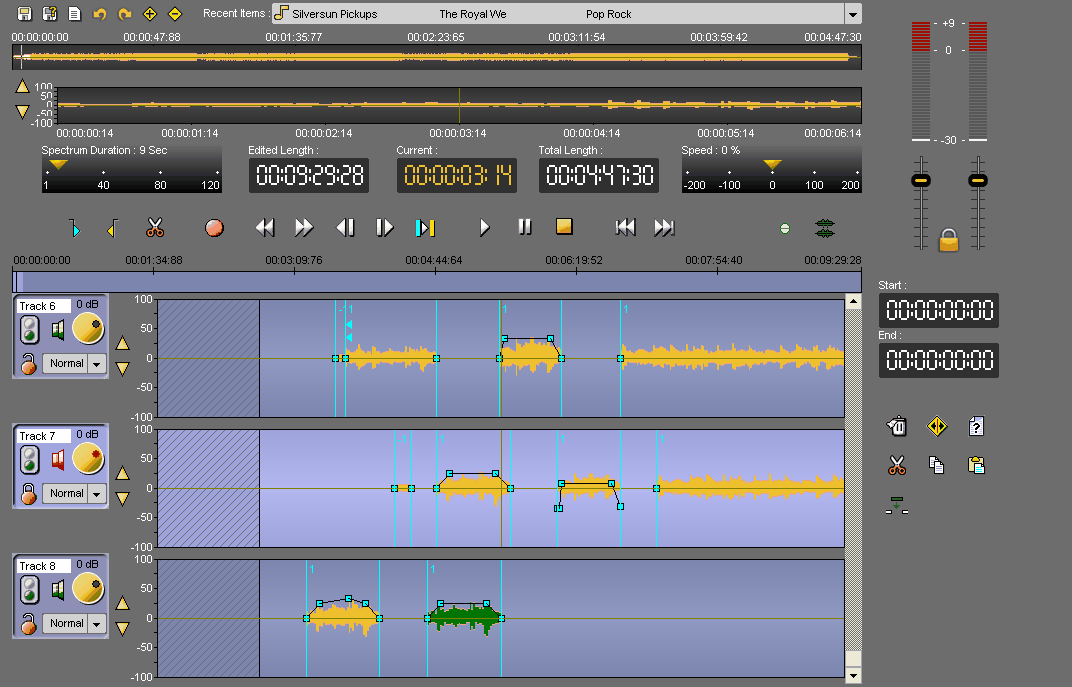
Task: Click the Save floppy disk icon
Action: [24, 14]
